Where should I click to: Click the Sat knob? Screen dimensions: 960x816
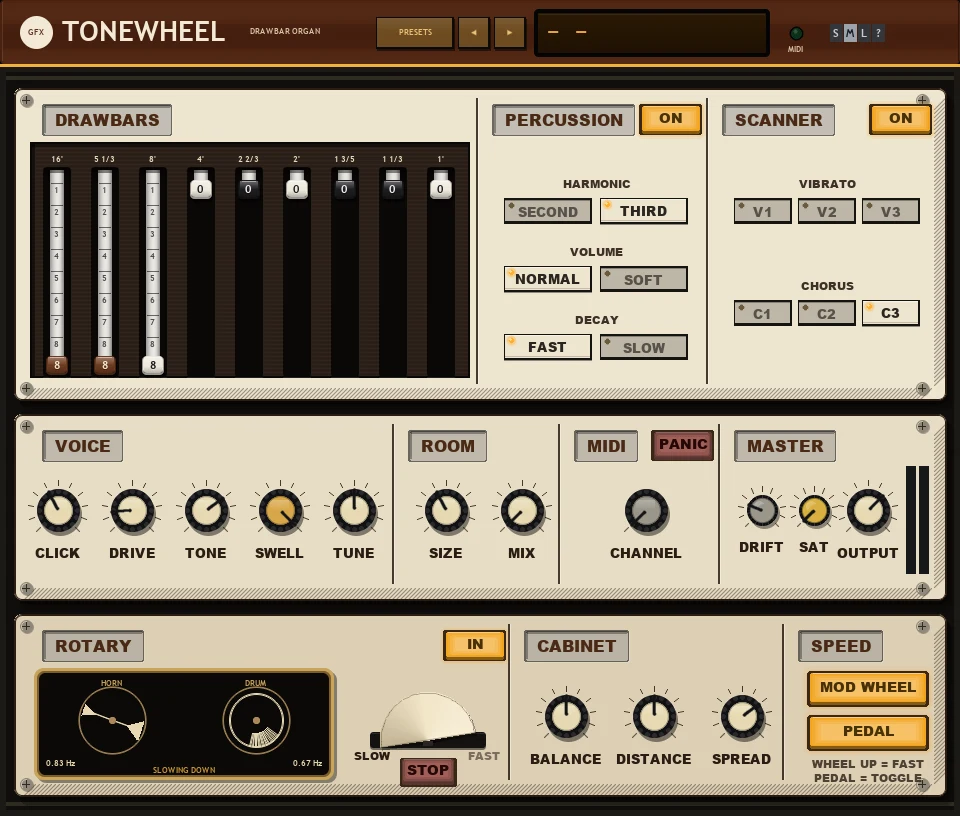click(x=814, y=510)
